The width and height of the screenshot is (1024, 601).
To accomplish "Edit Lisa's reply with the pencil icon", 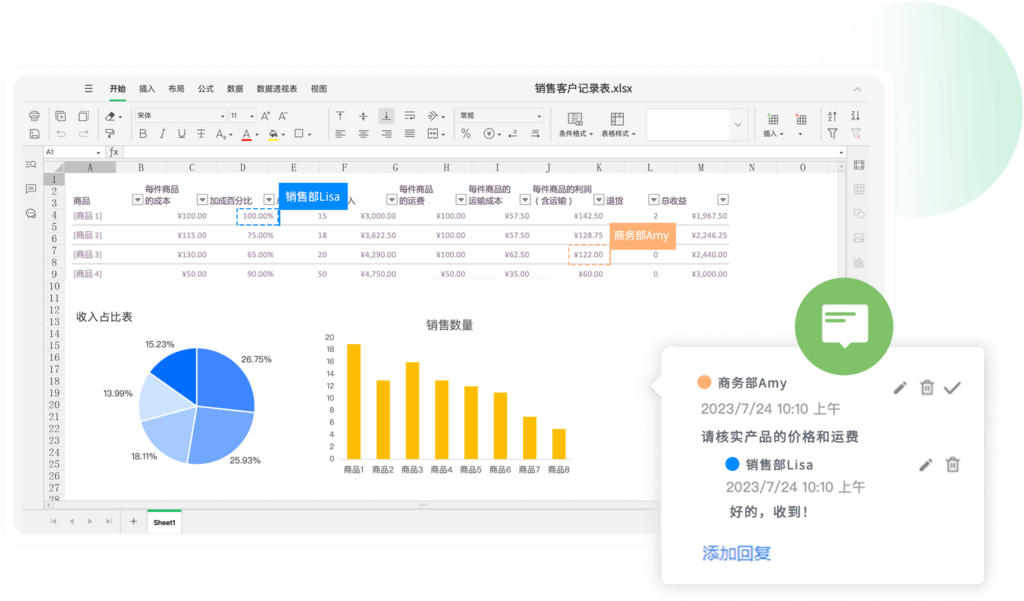I will [x=925, y=464].
